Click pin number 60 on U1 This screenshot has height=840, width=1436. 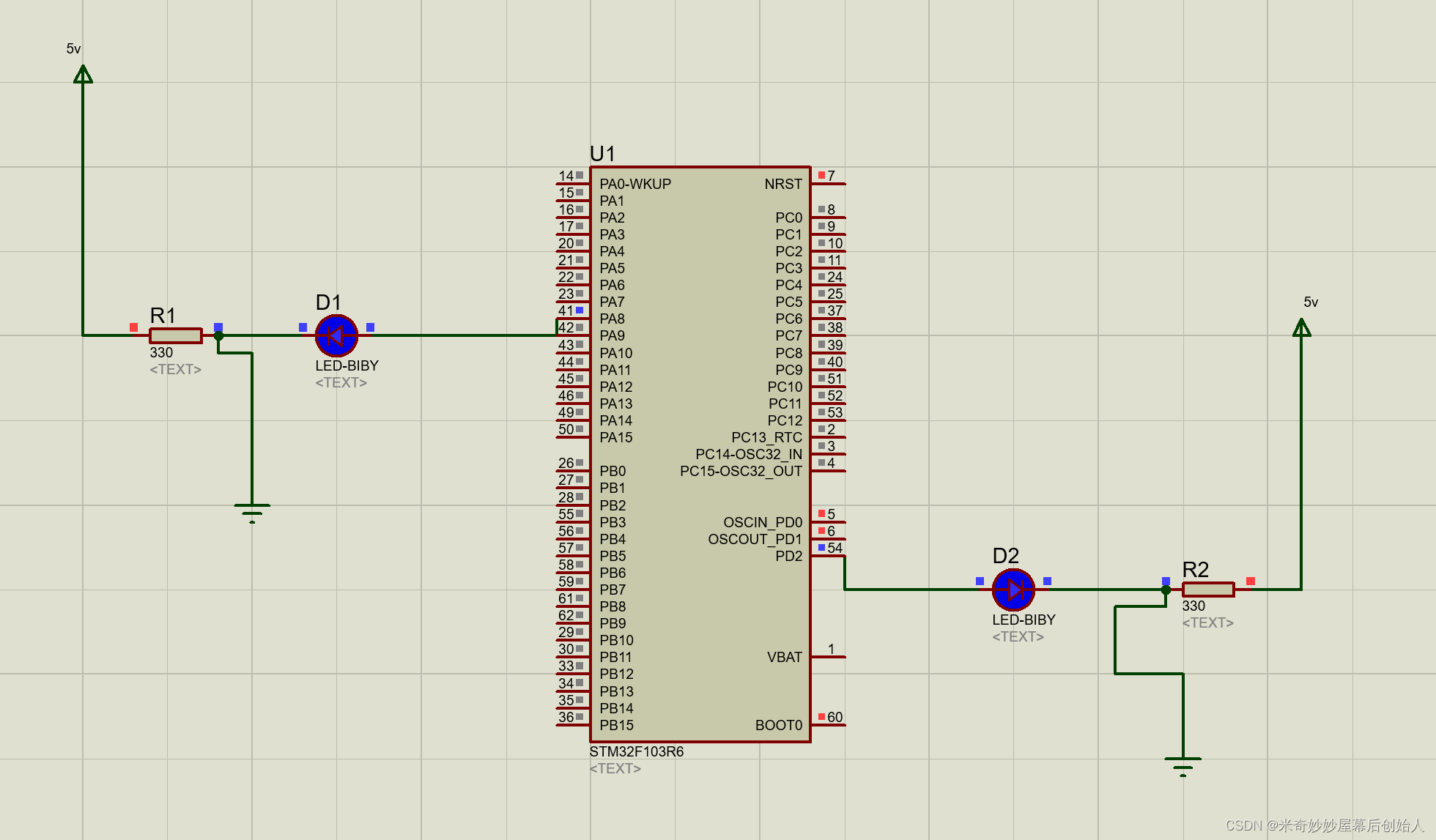835,717
